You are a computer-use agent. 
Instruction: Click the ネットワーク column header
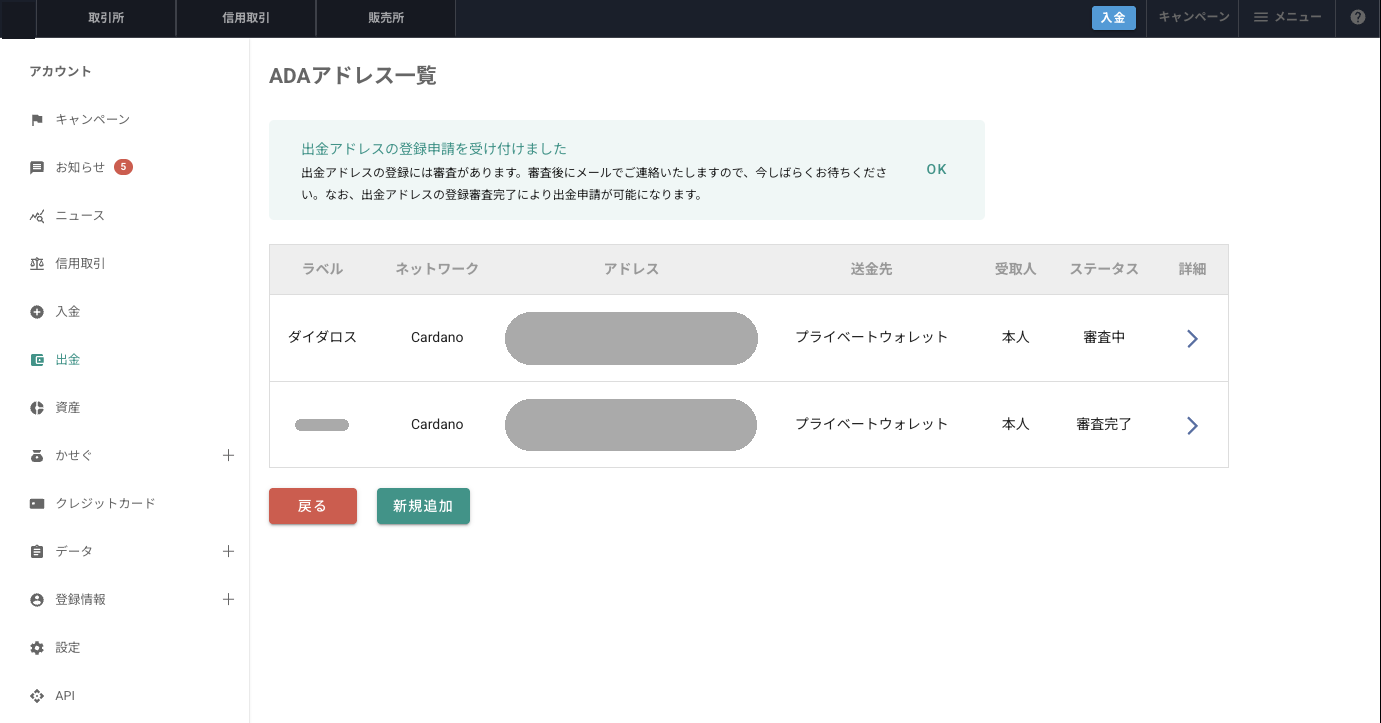(437, 269)
